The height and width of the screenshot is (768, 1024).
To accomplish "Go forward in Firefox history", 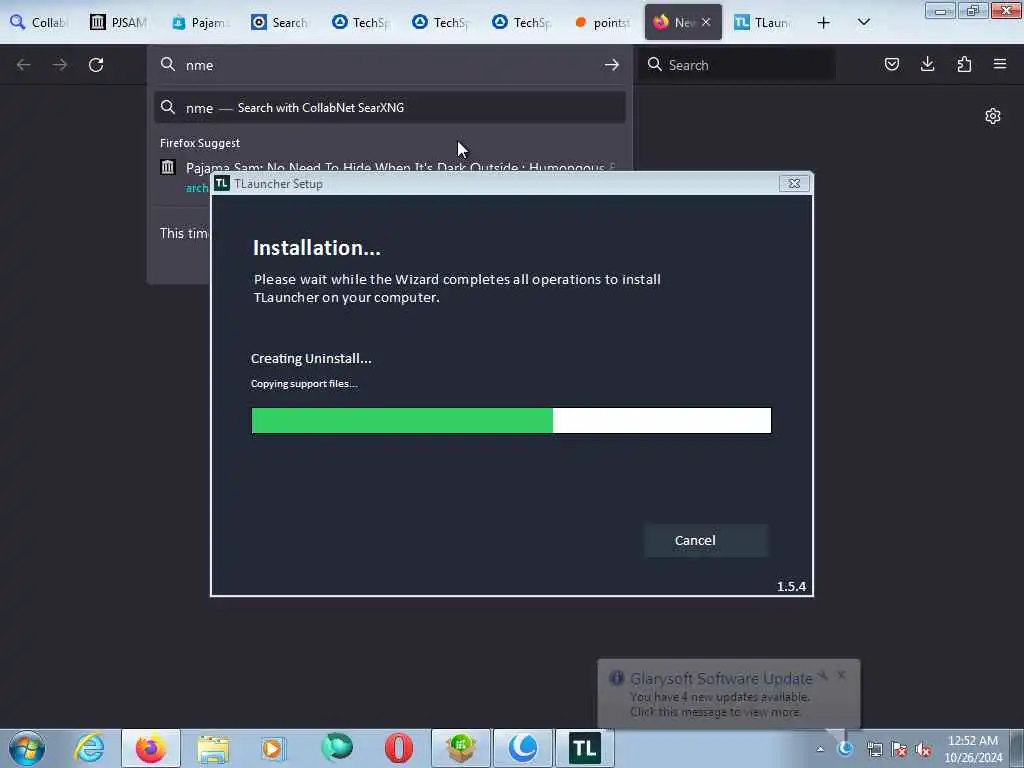I will pos(59,65).
